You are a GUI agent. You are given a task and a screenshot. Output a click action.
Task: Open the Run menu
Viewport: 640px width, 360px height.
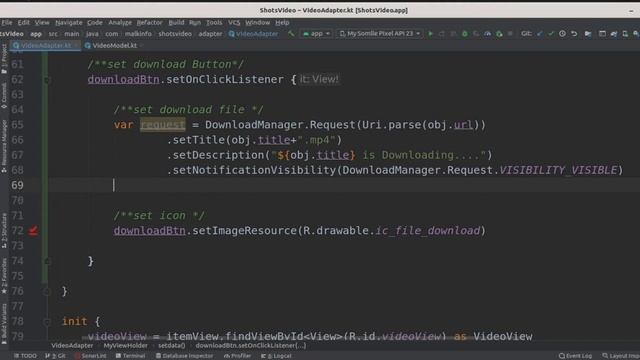point(195,22)
